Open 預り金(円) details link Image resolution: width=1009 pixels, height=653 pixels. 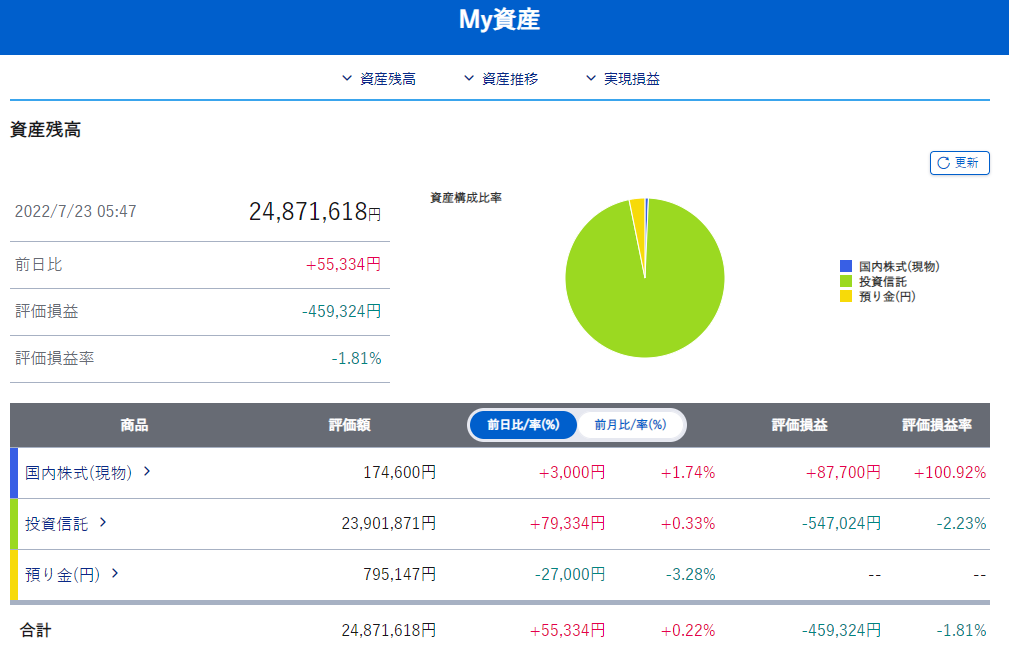tap(62, 575)
